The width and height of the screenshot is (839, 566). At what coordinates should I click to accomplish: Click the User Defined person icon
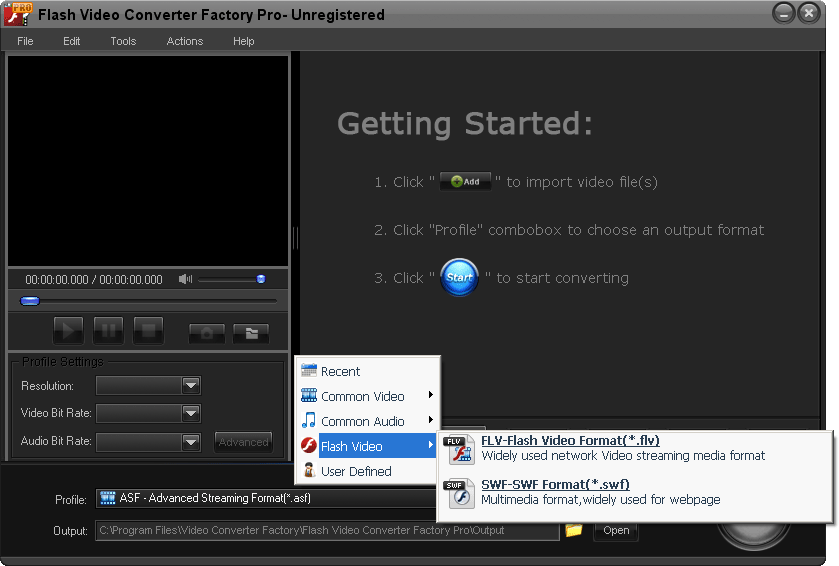pyautogui.click(x=309, y=470)
